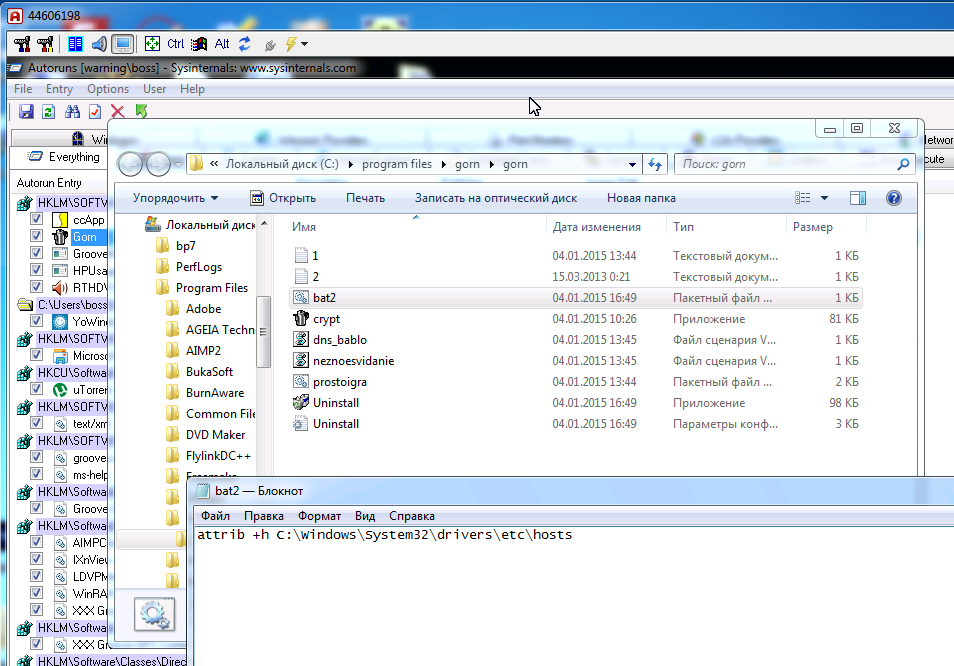Click the Autoruns Refresh icon
954x666 pixels.
pyautogui.click(x=49, y=111)
